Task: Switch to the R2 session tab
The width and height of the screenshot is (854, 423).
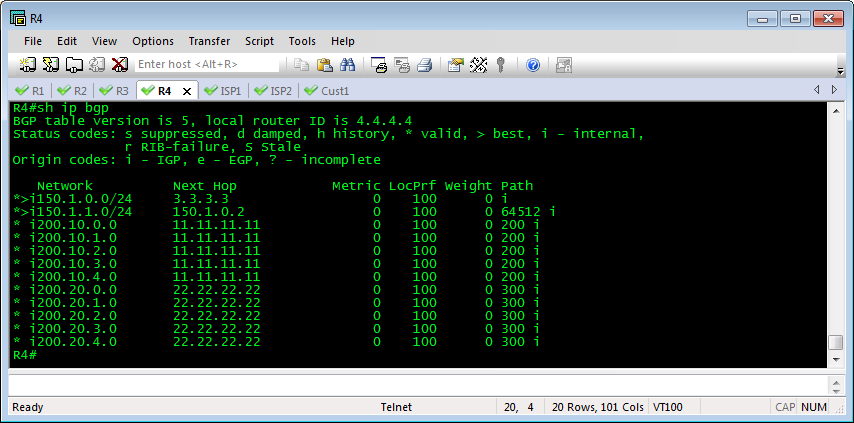Action: 73,91
